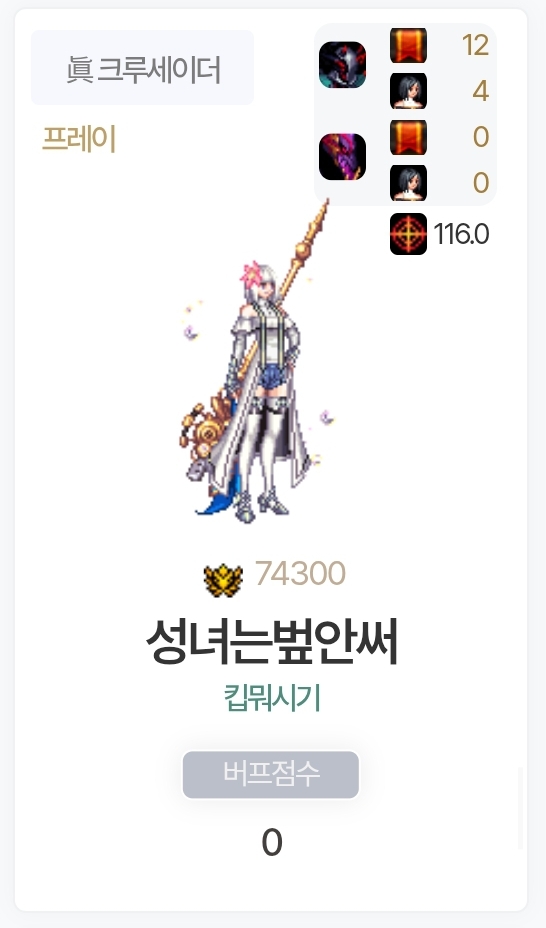Open the 성녀는뻡안써 character name
546x928 pixels.
[272, 643]
